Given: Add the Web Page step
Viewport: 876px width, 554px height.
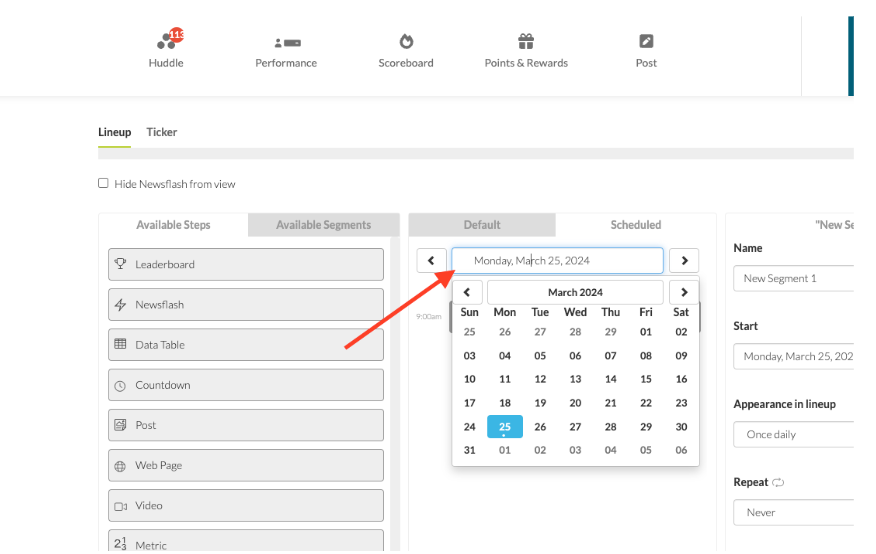Looking at the screenshot, I should [246, 465].
